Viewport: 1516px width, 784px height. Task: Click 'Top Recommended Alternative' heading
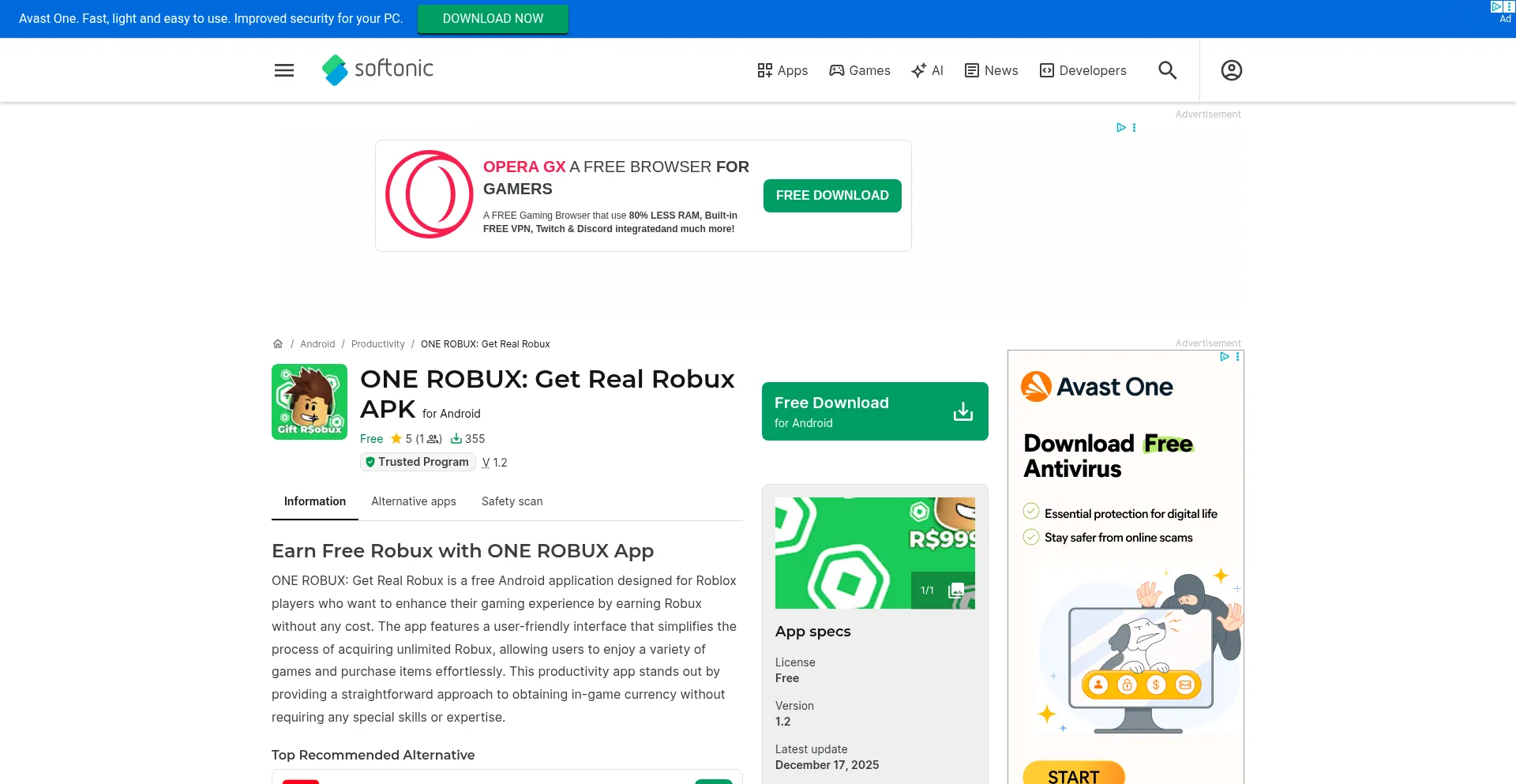pos(373,755)
